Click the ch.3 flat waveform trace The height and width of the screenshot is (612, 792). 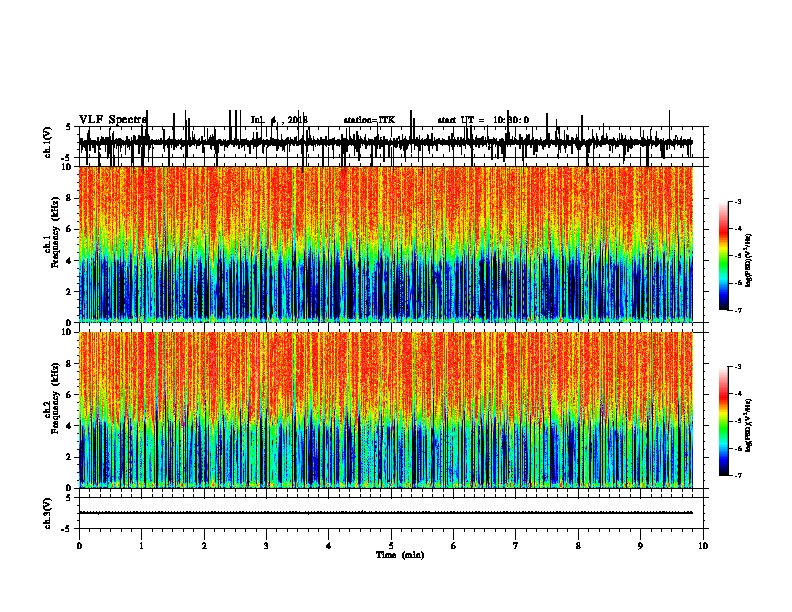pos(385,513)
